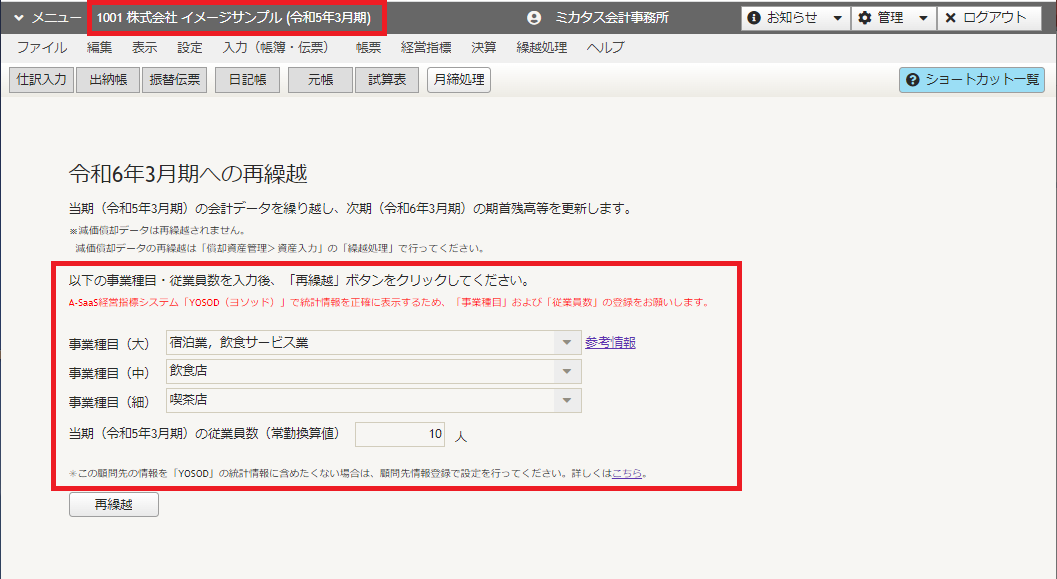Click the info icon on お知らせ

click(x=754, y=18)
